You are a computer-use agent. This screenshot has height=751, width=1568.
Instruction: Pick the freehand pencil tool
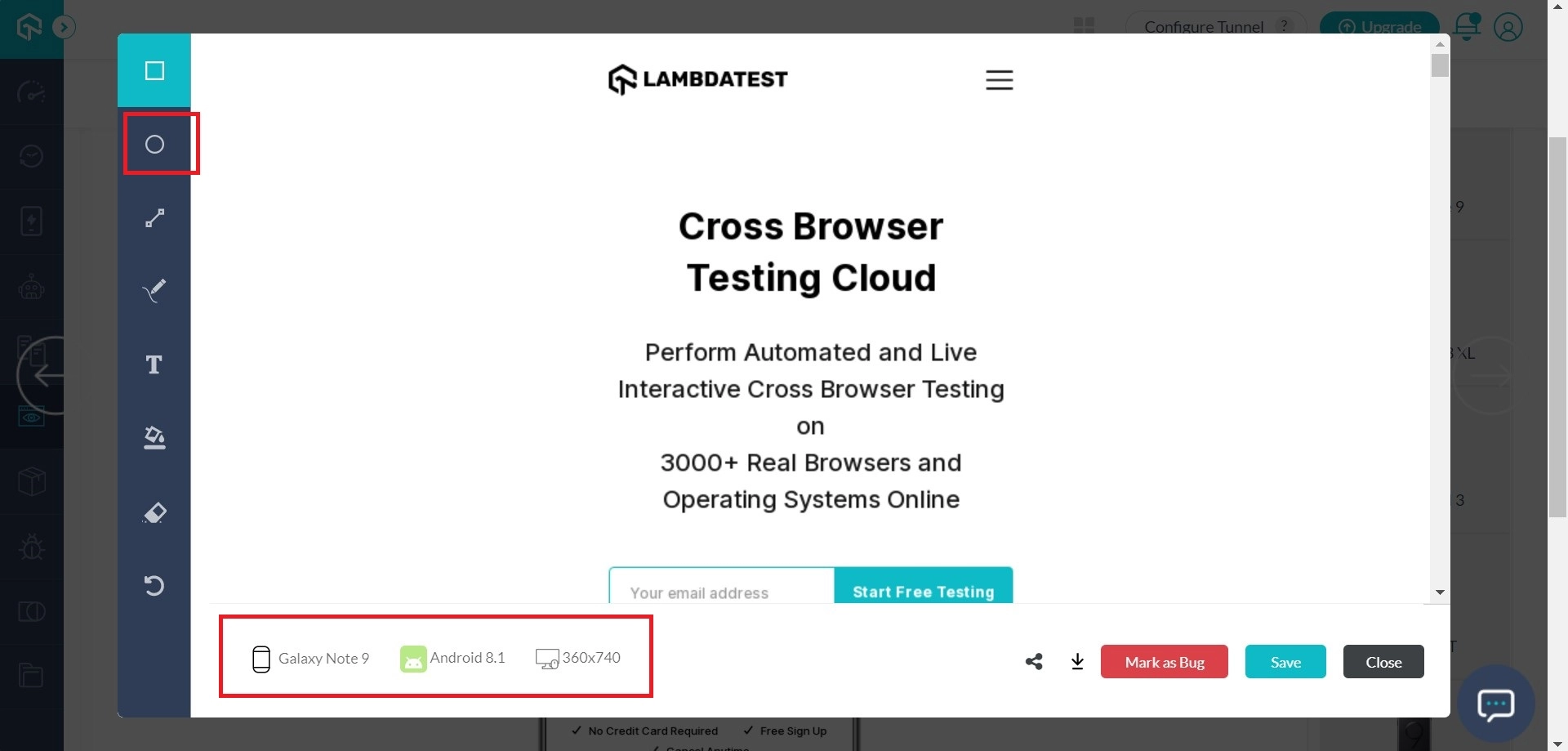(154, 290)
